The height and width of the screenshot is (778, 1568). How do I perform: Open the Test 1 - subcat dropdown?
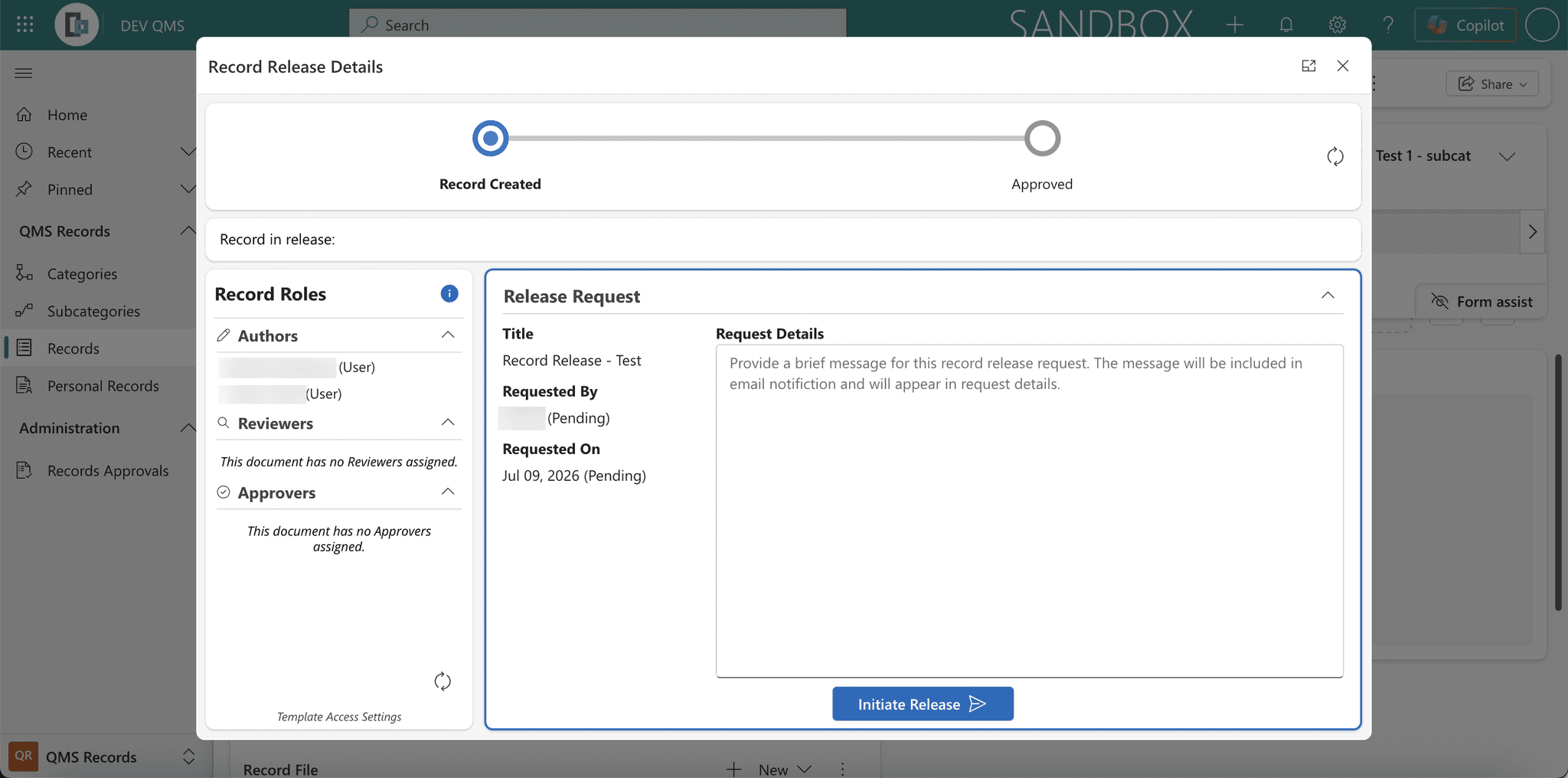click(x=1507, y=156)
